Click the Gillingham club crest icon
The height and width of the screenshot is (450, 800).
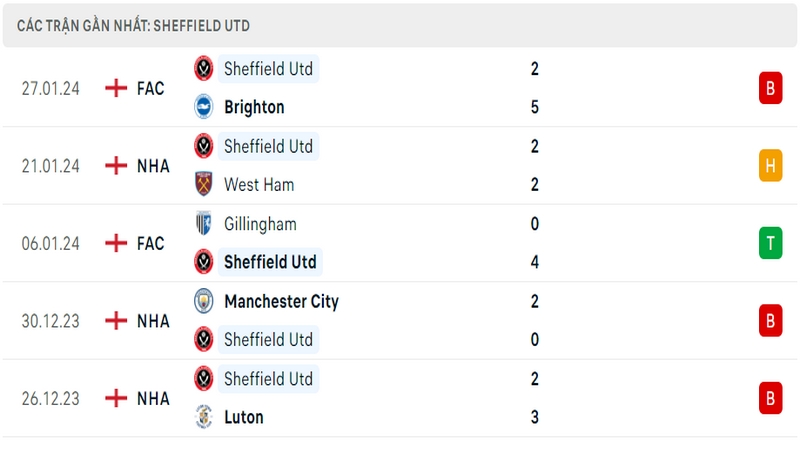coord(204,223)
